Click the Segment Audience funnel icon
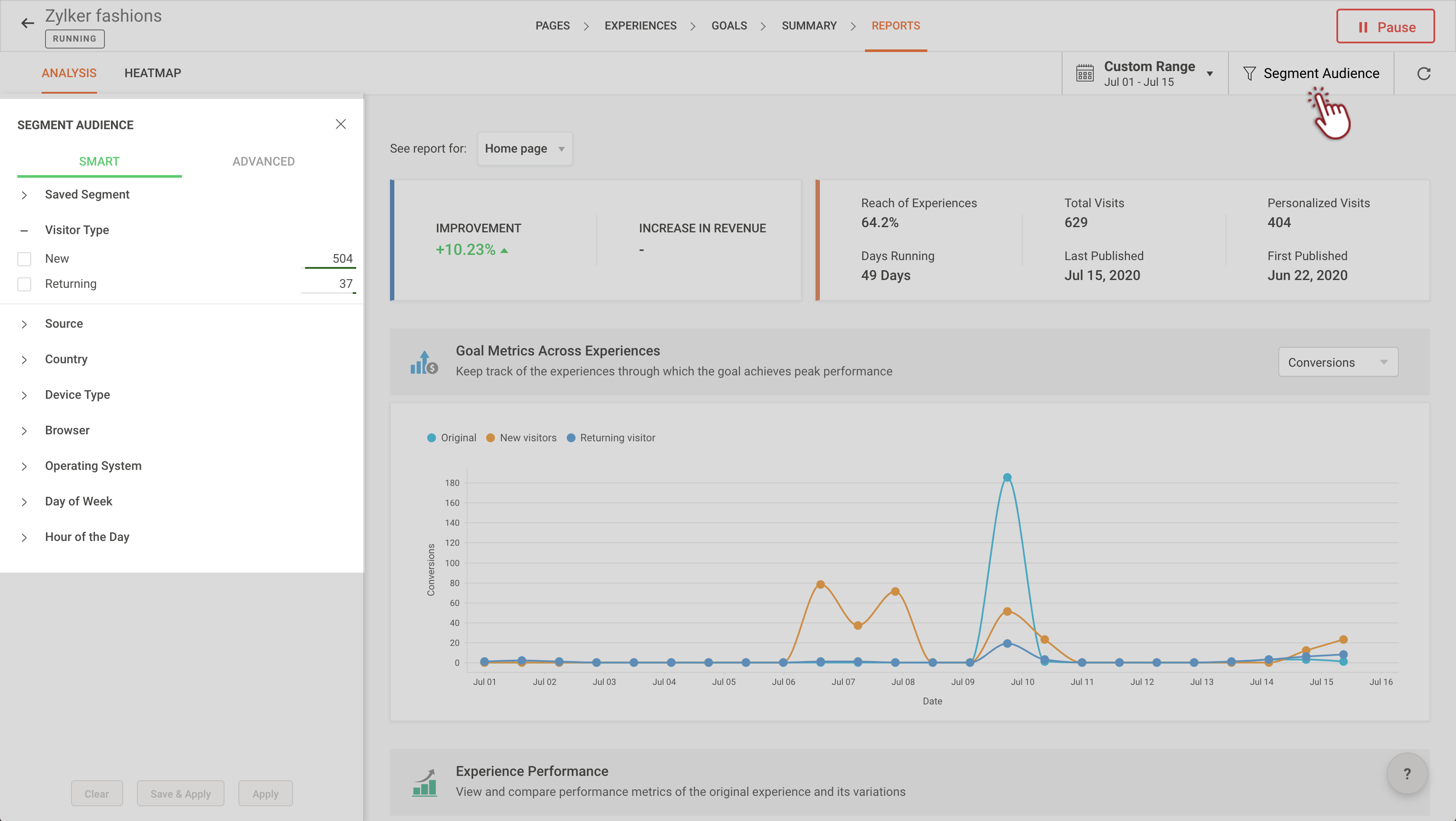This screenshot has height=821, width=1456. pyautogui.click(x=1249, y=74)
